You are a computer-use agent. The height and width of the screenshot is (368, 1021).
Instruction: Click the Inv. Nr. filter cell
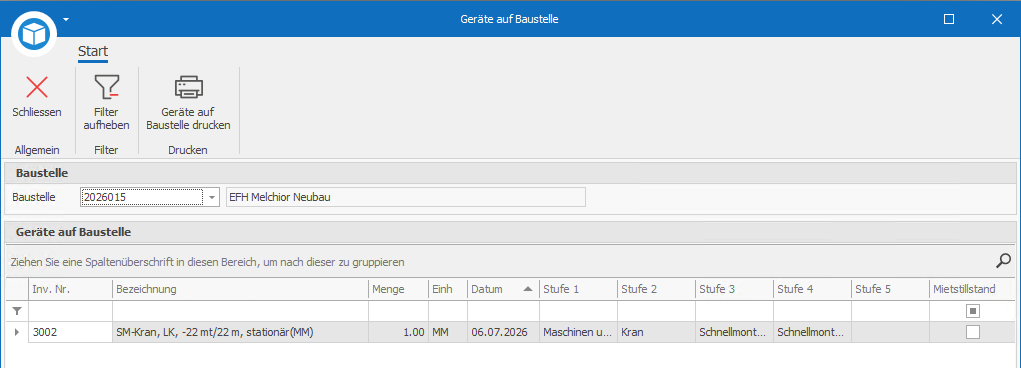pos(70,311)
